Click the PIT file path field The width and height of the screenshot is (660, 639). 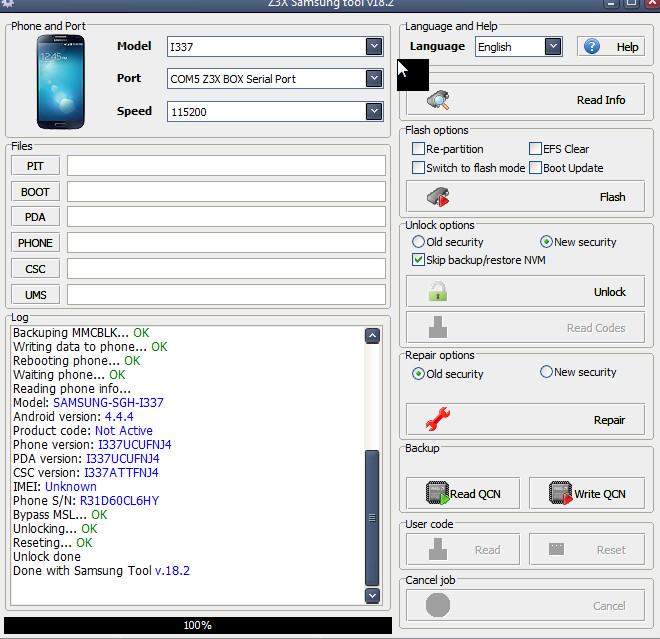[x=226, y=166]
